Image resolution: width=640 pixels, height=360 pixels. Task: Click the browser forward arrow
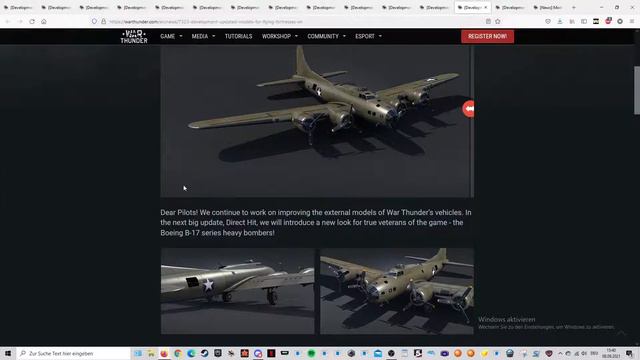tap(20, 21)
